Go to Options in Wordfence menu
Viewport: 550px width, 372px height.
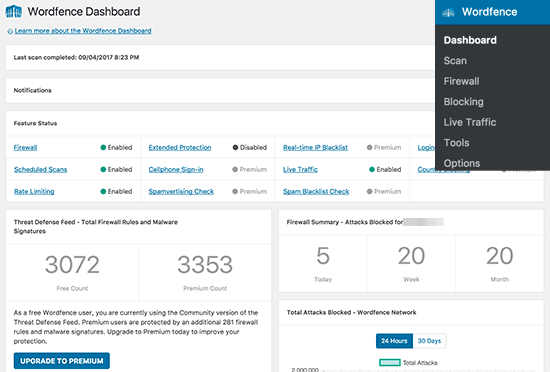[x=462, y=163]
